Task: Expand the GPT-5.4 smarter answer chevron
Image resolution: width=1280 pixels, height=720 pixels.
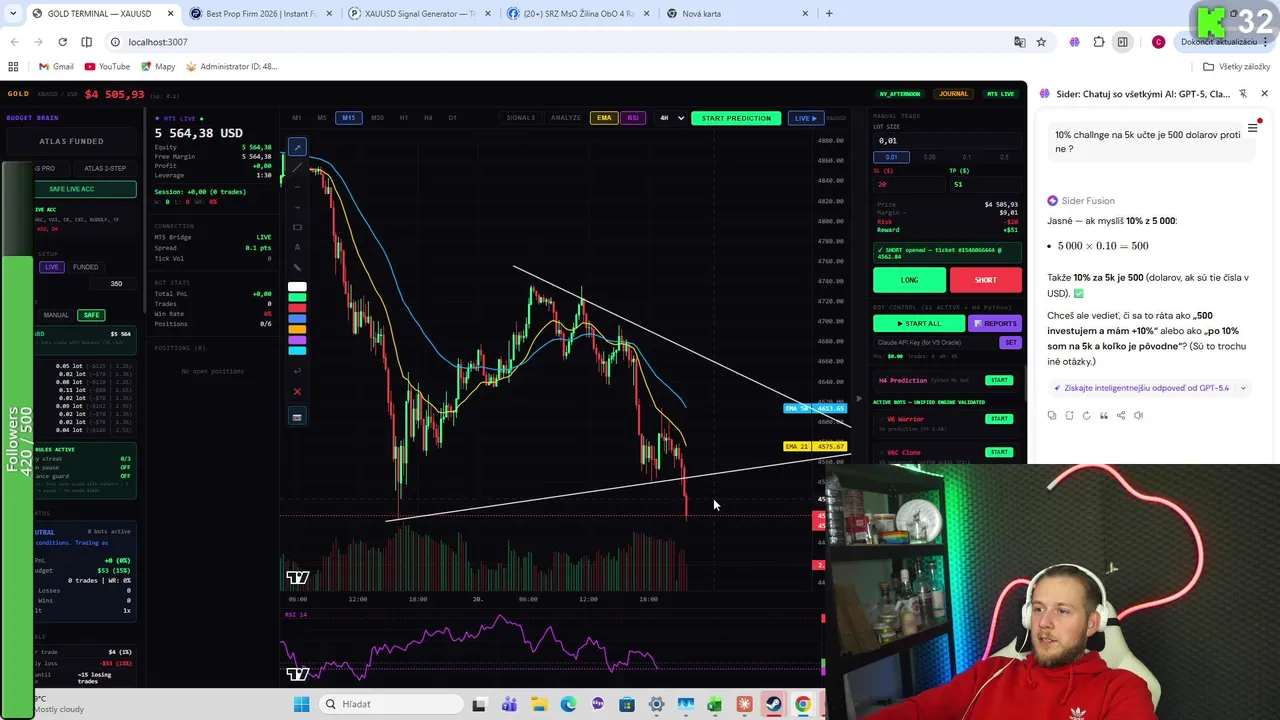Action: 1243,388
